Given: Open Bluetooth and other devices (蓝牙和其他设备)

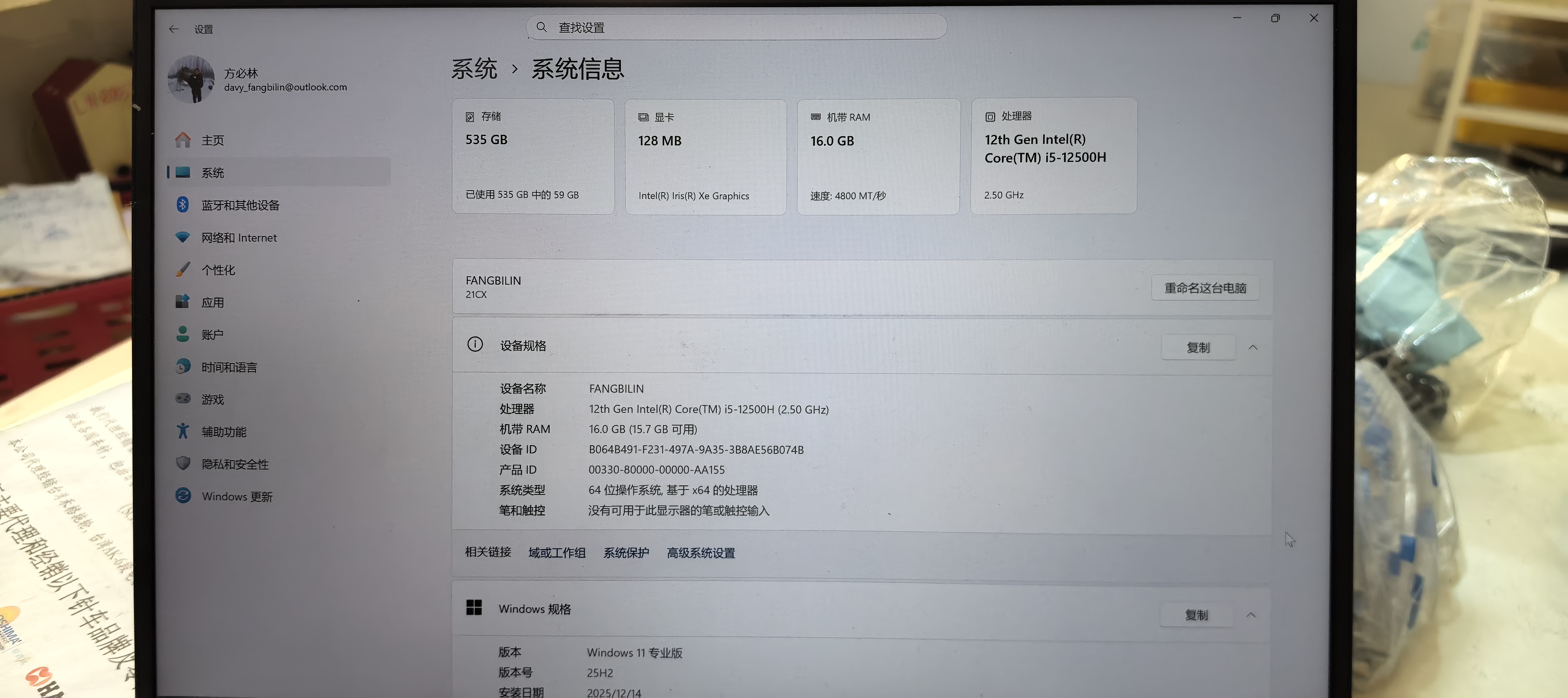Looking at the screenshot, I should point(240,205).
